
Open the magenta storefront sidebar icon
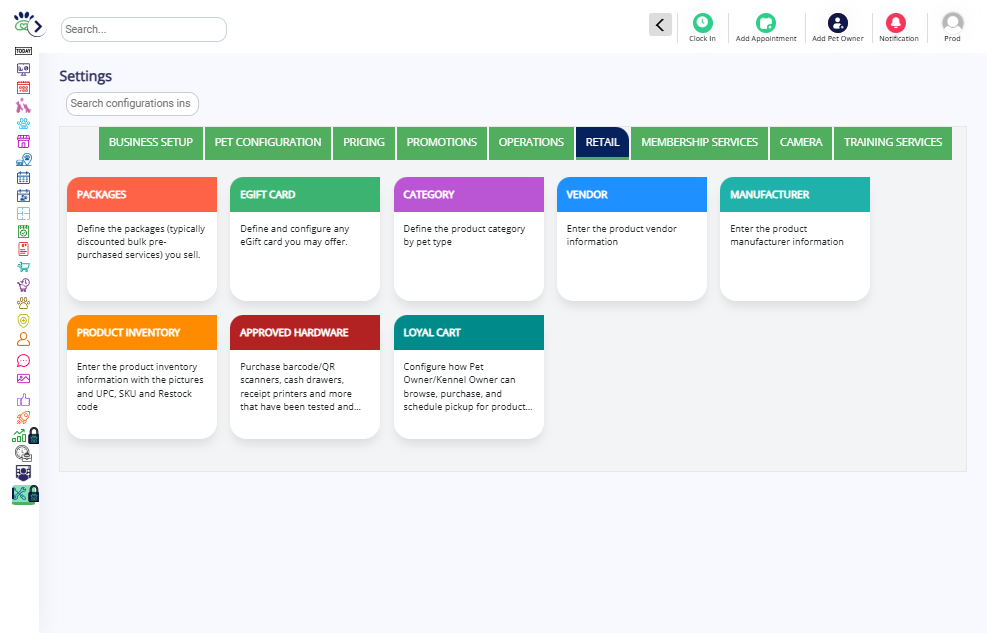23,142
